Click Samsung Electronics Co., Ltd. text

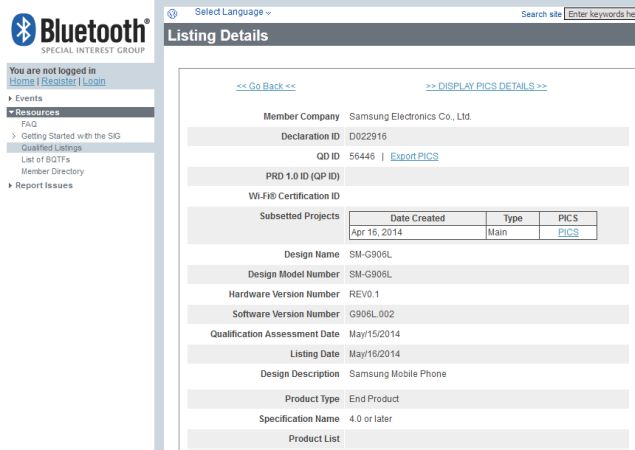[x=410, y=117]
